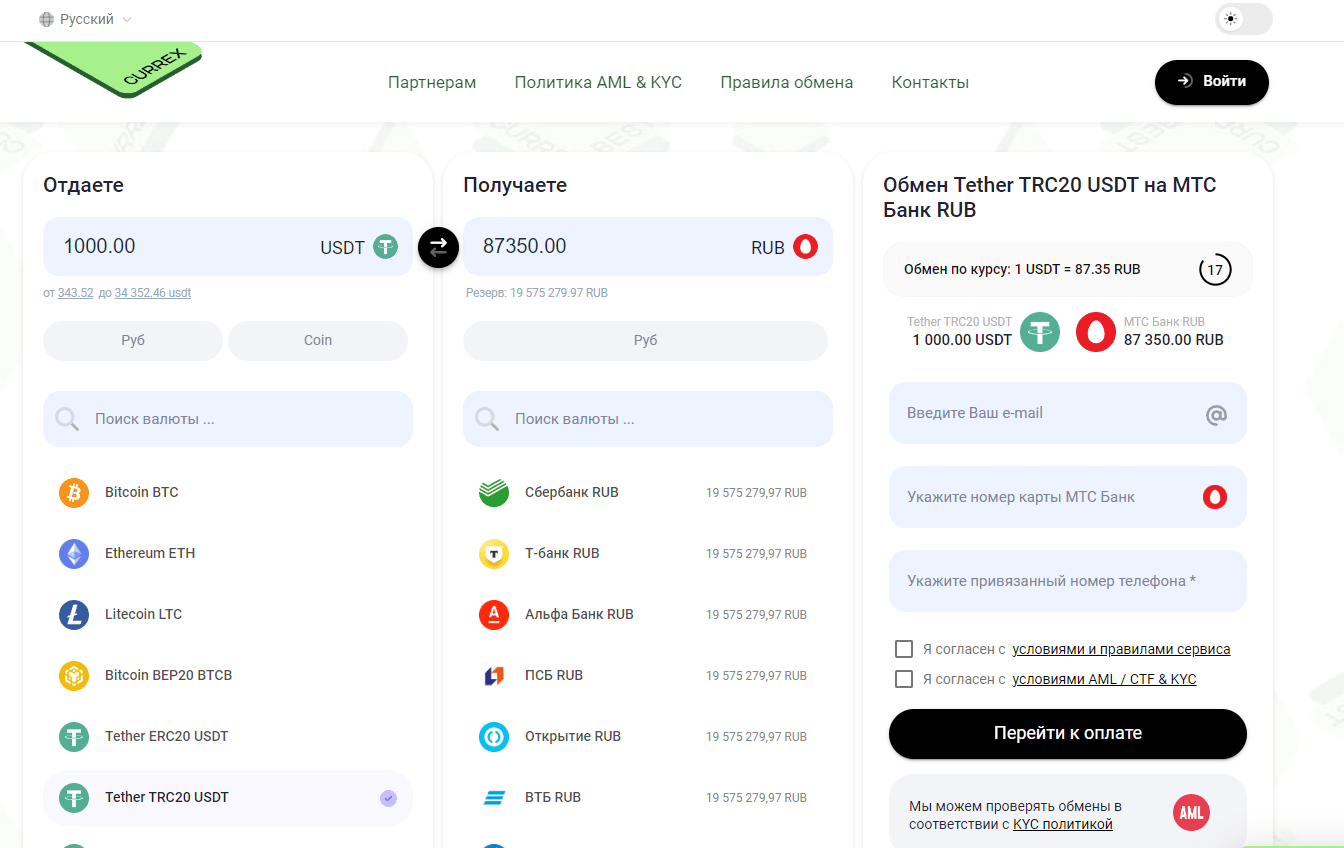Screen dimensions: 1344x848
Task: Swap currencies with the black arrows button
Action: 438,247
